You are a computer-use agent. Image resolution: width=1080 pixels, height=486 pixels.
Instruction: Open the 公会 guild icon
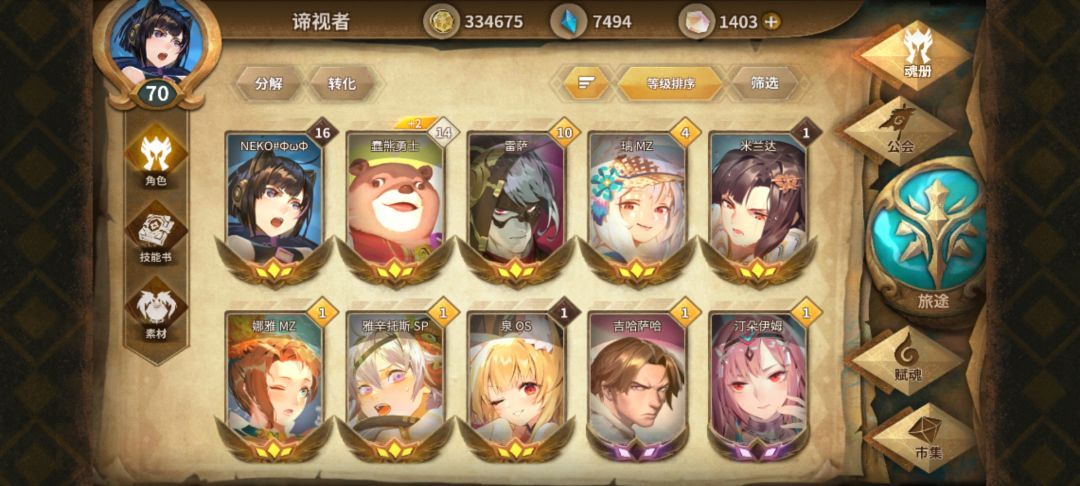[x=900, y=131]
